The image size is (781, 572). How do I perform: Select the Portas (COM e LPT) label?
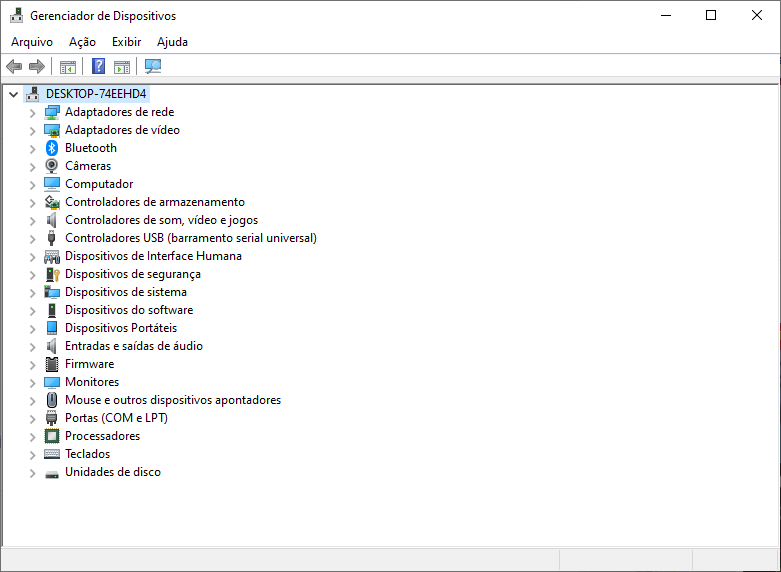click(x=117, y=418)
